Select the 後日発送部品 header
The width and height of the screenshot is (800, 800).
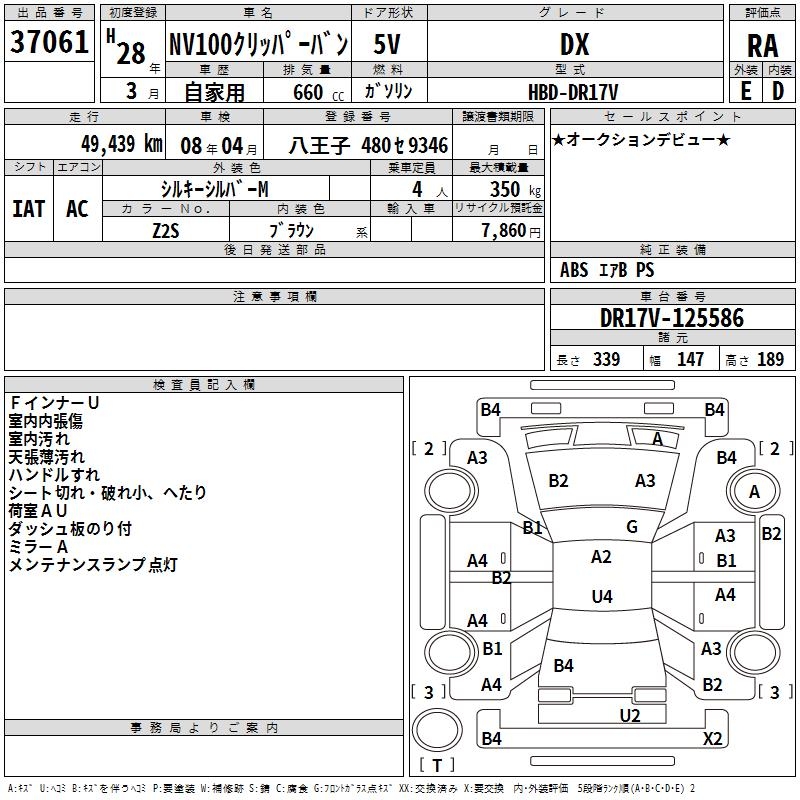[274, 249]
